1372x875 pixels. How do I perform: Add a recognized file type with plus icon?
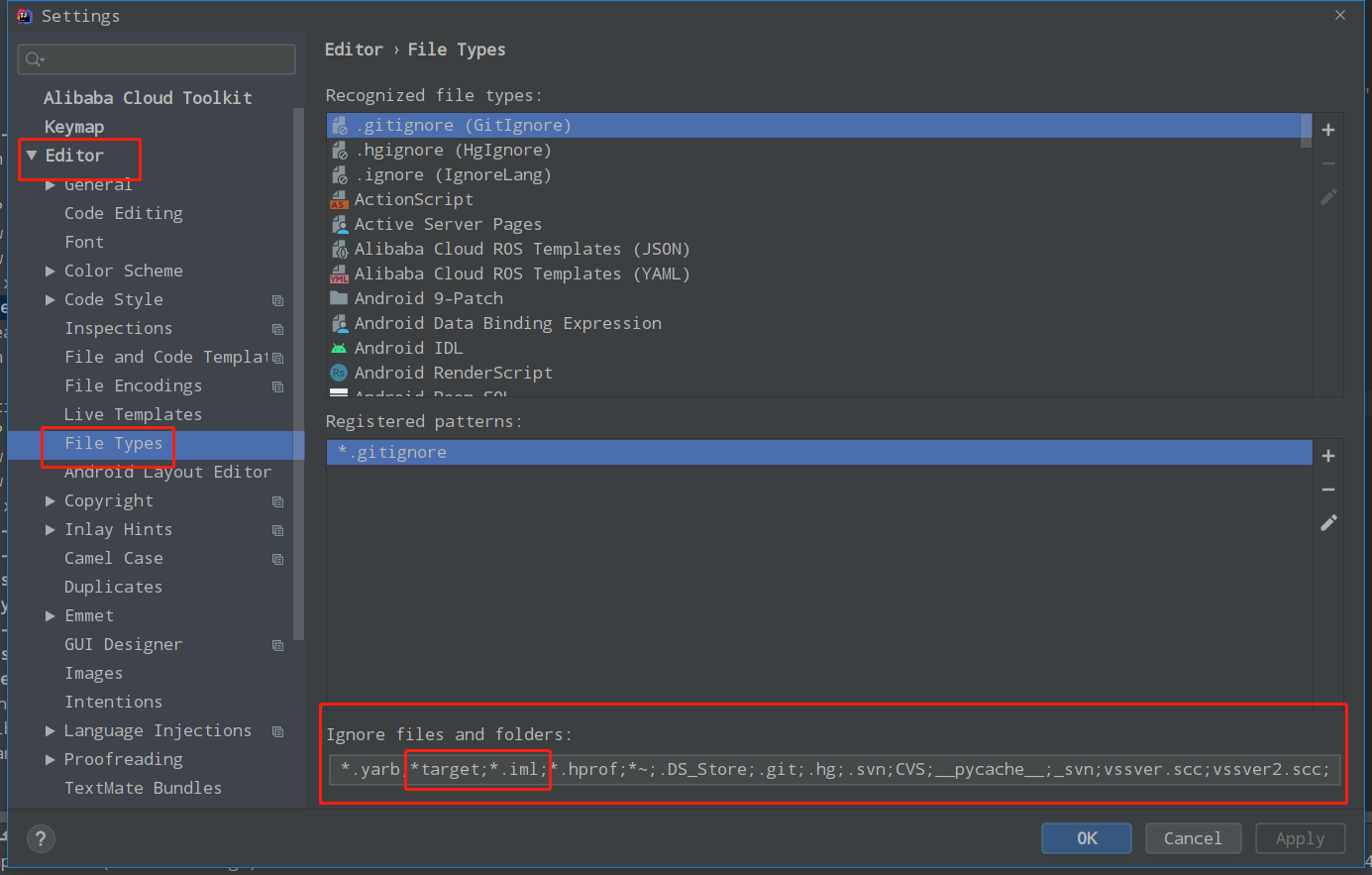click(x=1328, y=130)
